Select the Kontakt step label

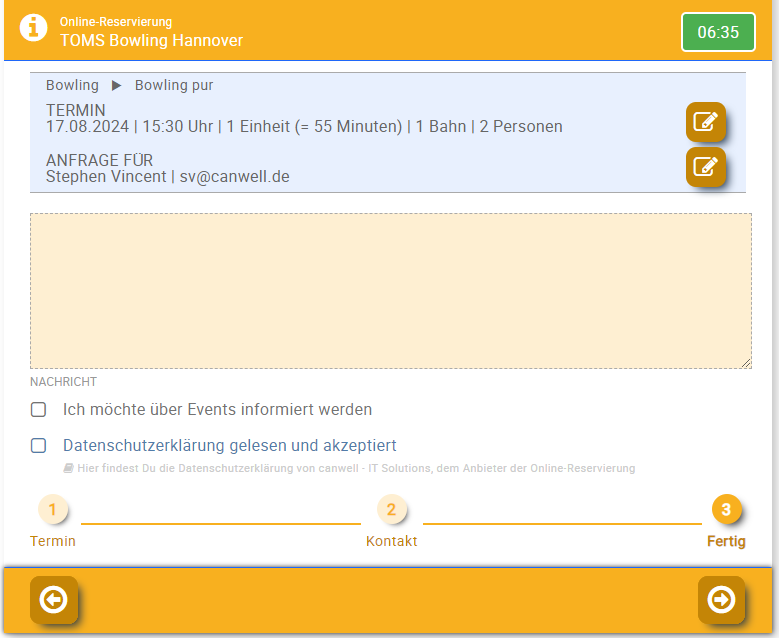point(391,541)
